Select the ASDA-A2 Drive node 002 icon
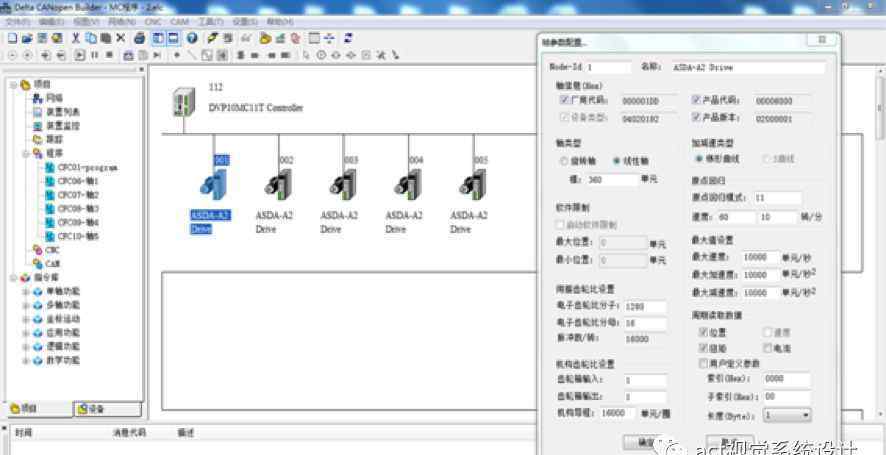Viewport: 886px width, 455px height. pyautogui.click(x=279, y=184)
